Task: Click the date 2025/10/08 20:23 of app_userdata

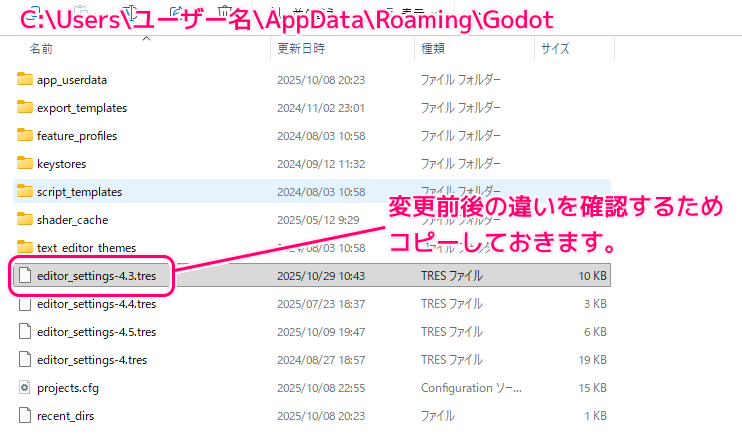Action: 321,80
